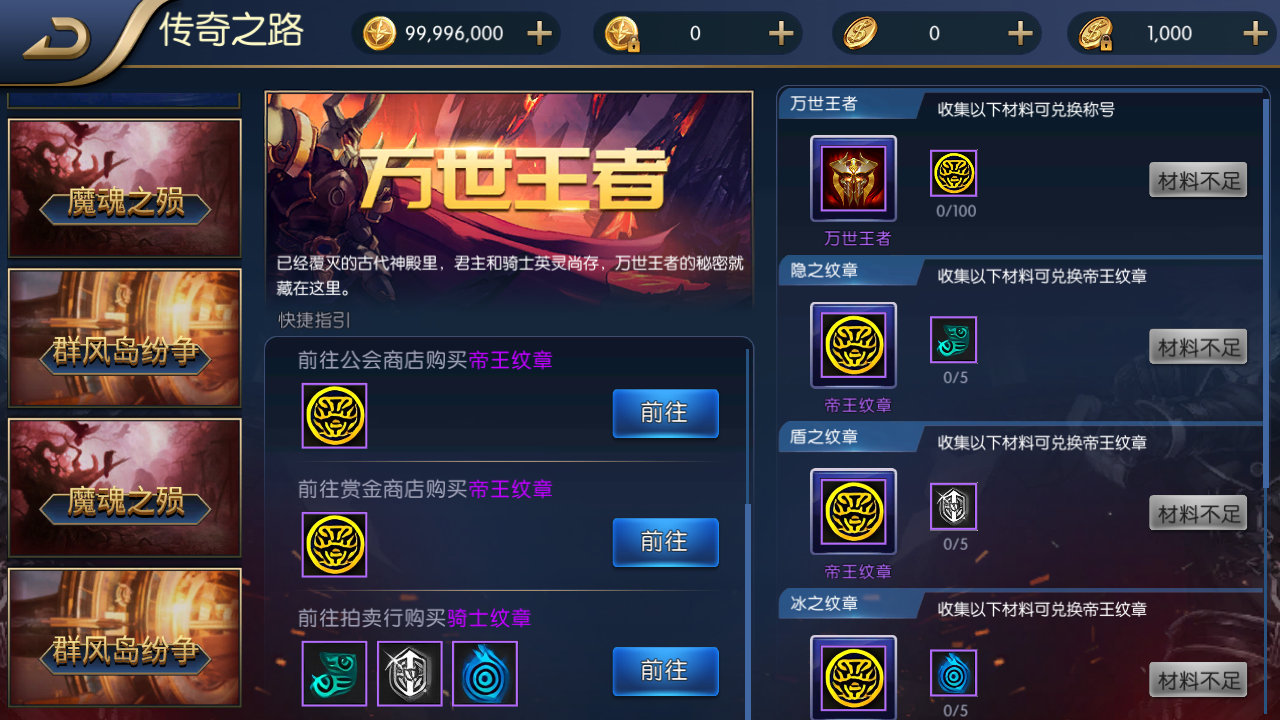Image resolution: width=1280 pixels, height=720 pixels.
Task: Tap the 帝王纹章 icon under 赏金商店 guide
Action: click(334, 545)
